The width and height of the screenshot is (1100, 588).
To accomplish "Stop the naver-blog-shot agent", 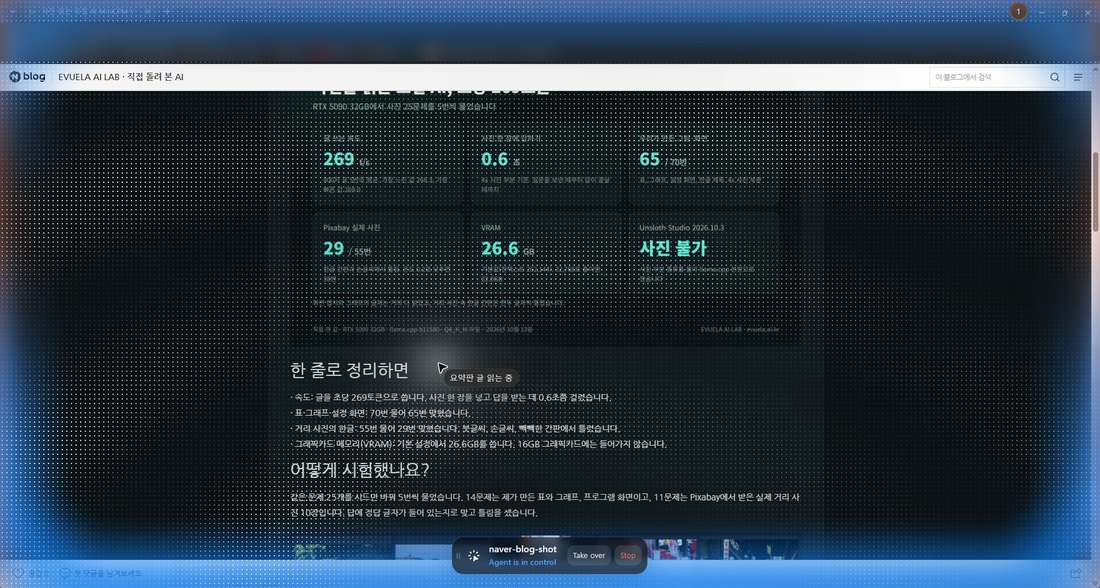I will pos(627,555).
